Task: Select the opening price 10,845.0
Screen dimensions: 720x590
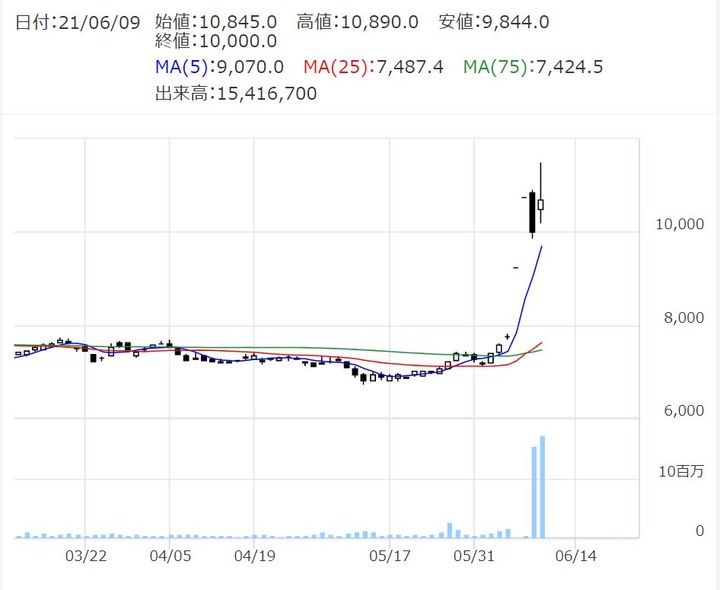Action: coord(238,22)
